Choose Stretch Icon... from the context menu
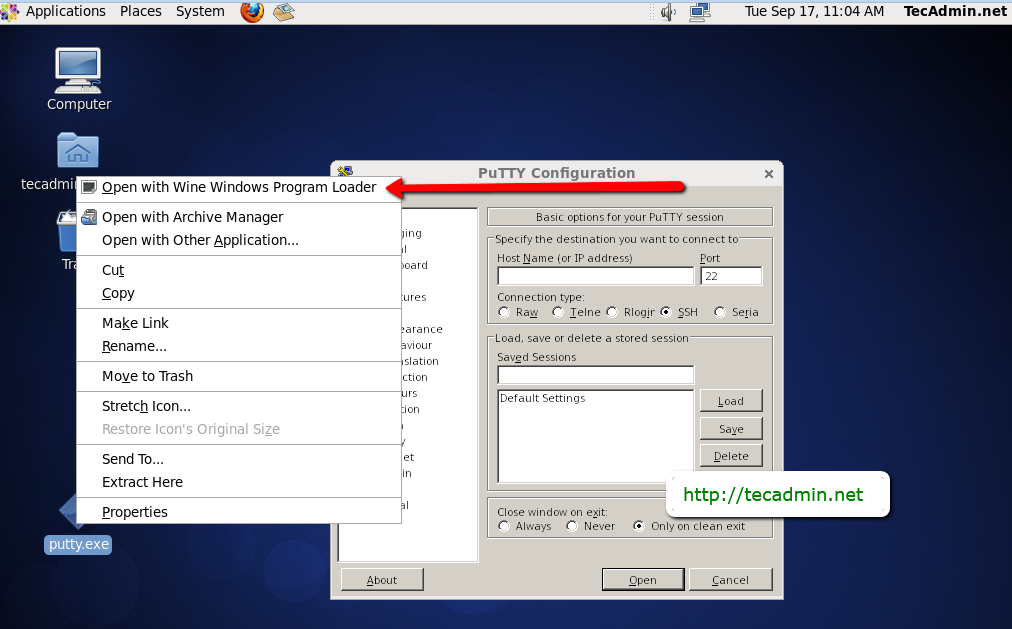The image size is (1012, 629). tap(239, 406)
